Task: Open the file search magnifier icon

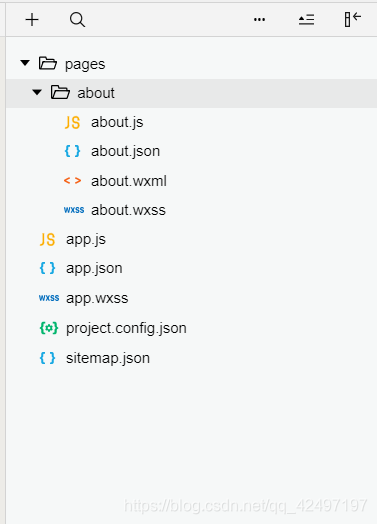Action: tap(77, 20)
